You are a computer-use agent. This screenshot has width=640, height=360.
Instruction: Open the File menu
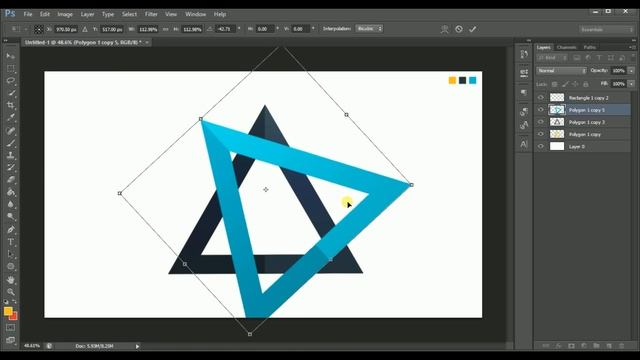(x=28, y=14)
